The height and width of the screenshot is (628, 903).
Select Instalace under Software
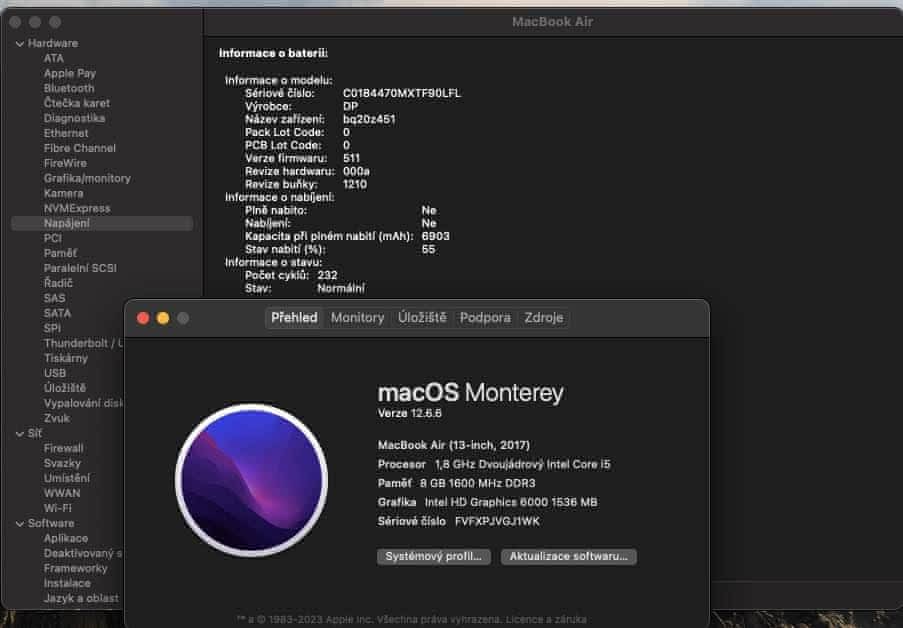tap(67, 583)
